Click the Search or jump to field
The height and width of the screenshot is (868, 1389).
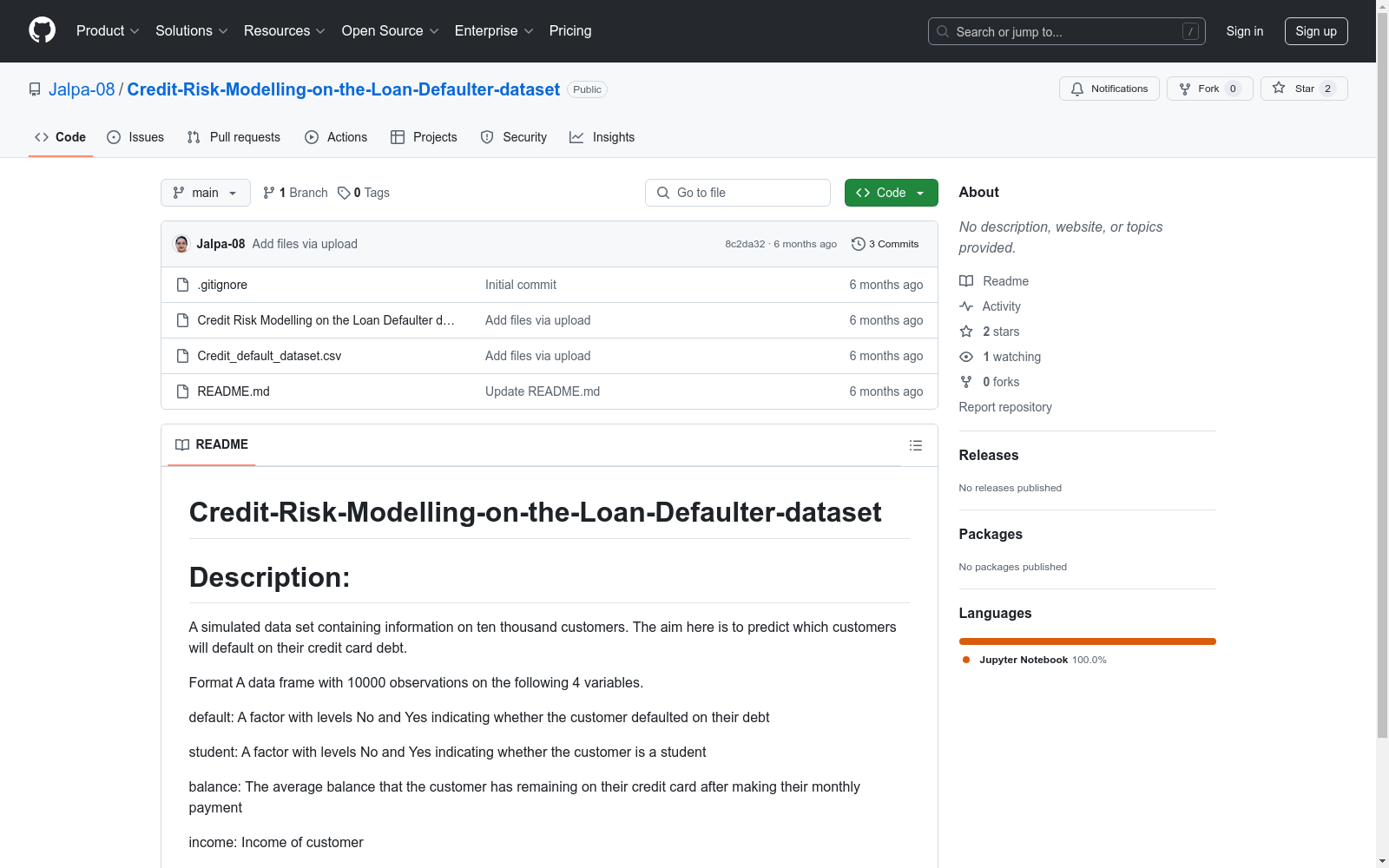(1067, 31)
